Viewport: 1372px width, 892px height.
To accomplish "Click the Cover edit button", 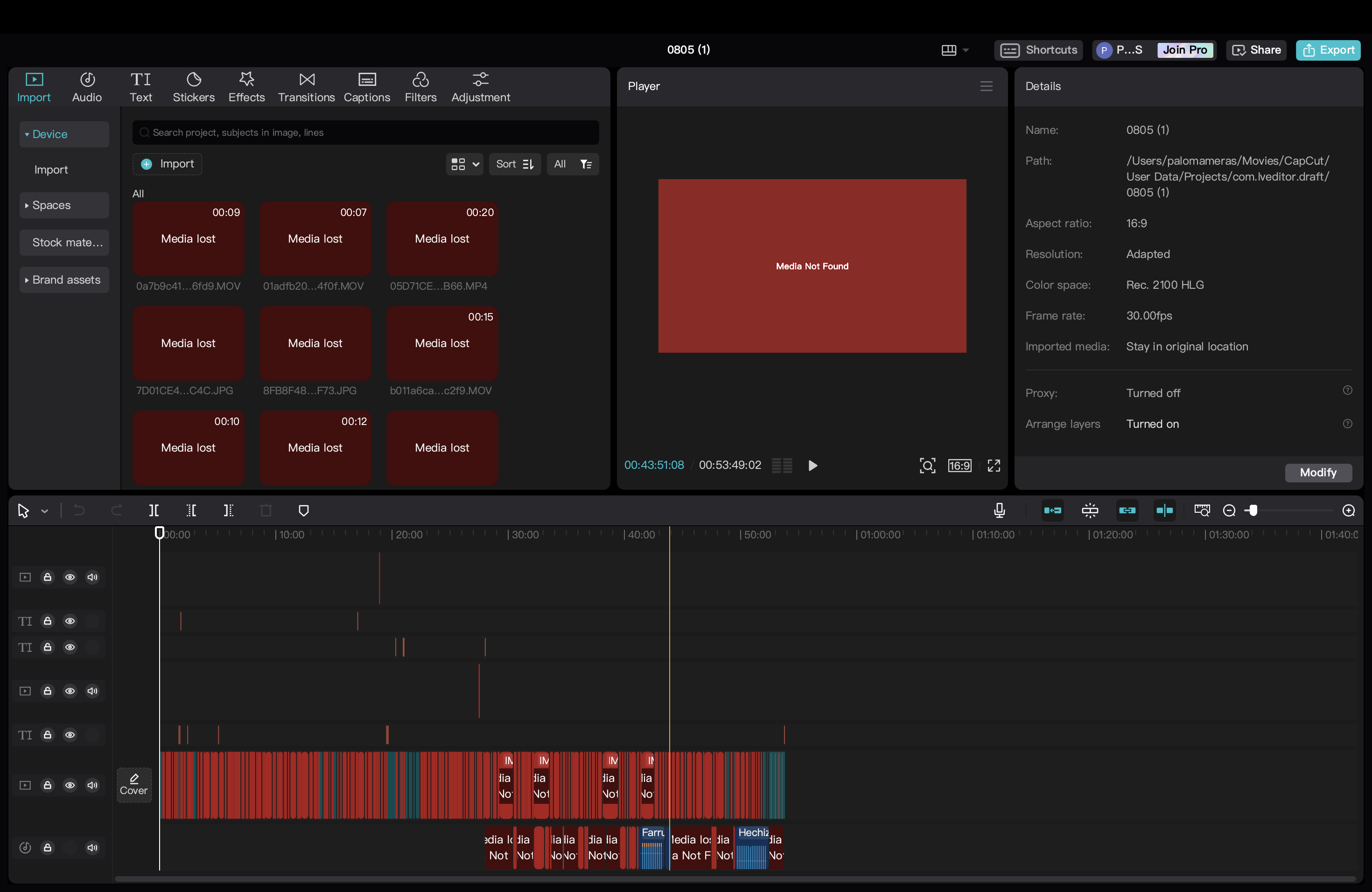I will [134, 784].
